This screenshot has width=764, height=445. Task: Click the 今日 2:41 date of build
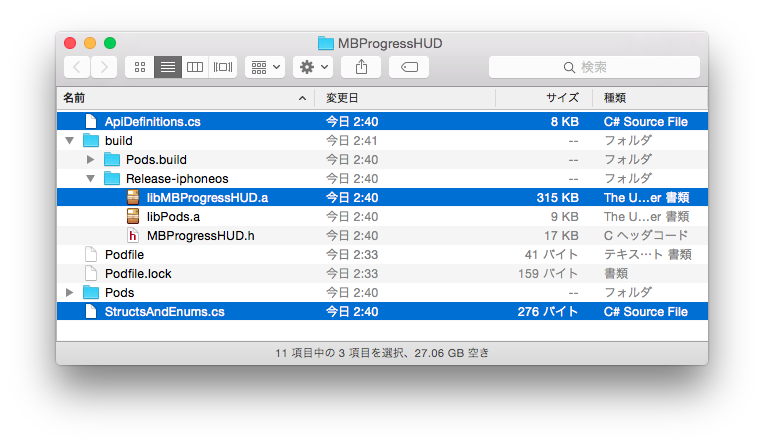[x=352, y=141]
